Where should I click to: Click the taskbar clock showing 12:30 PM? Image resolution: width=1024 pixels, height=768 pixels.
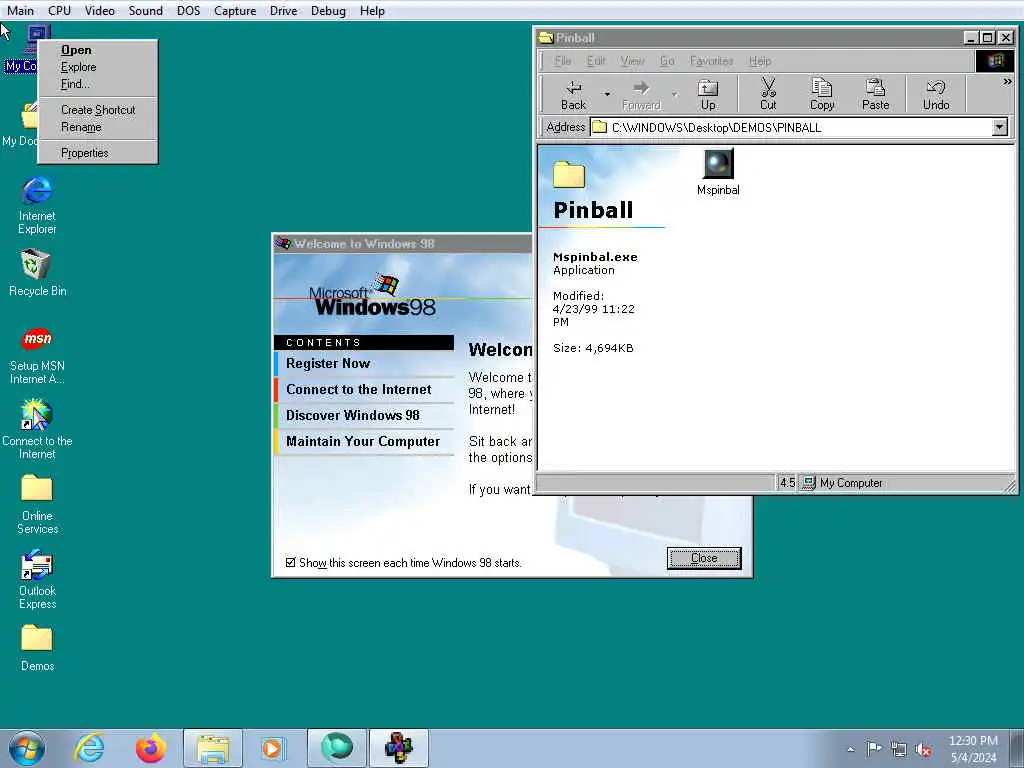pos(973,749)
